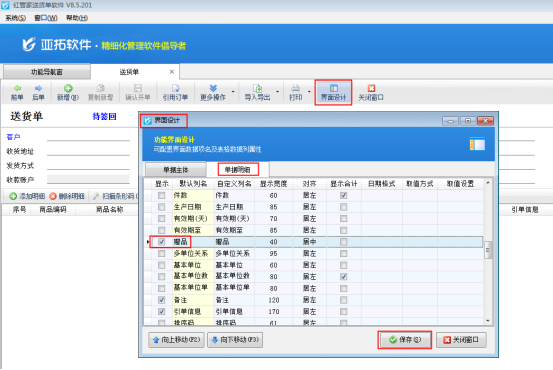Click the 打印 printer icon
Viewport: 553px width, 370px height.
(296, 88)
